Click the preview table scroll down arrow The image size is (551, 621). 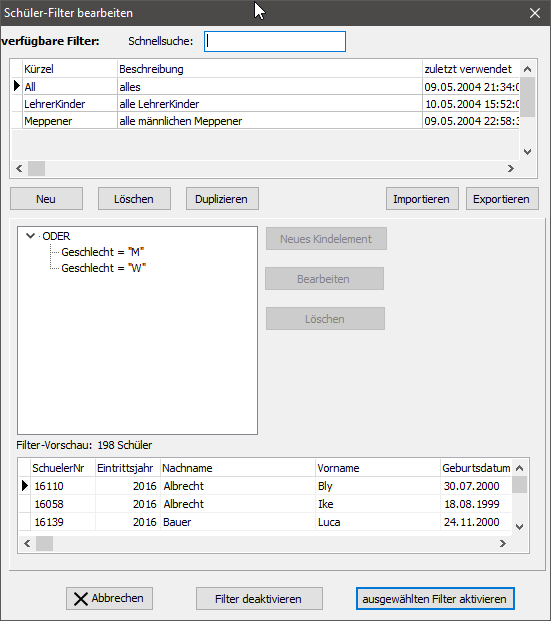tap(520, 527)
